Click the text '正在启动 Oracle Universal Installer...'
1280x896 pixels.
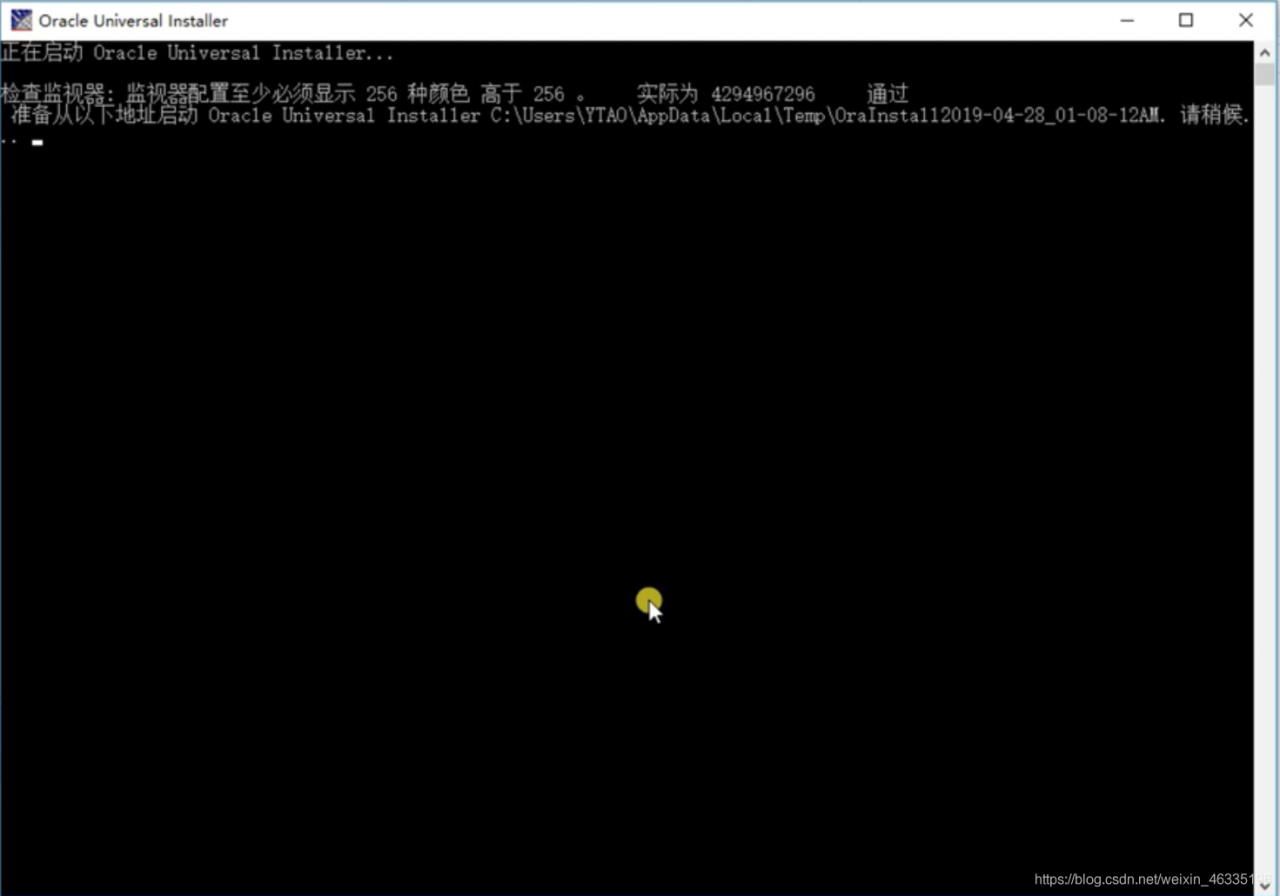[198, 53]
